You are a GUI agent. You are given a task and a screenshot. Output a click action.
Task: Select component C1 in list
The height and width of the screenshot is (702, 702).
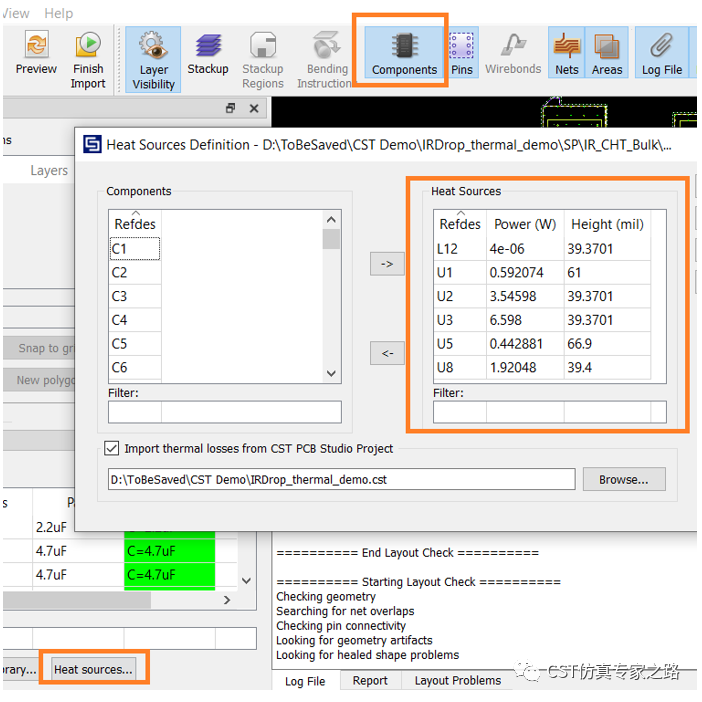[x=135, y=248]
